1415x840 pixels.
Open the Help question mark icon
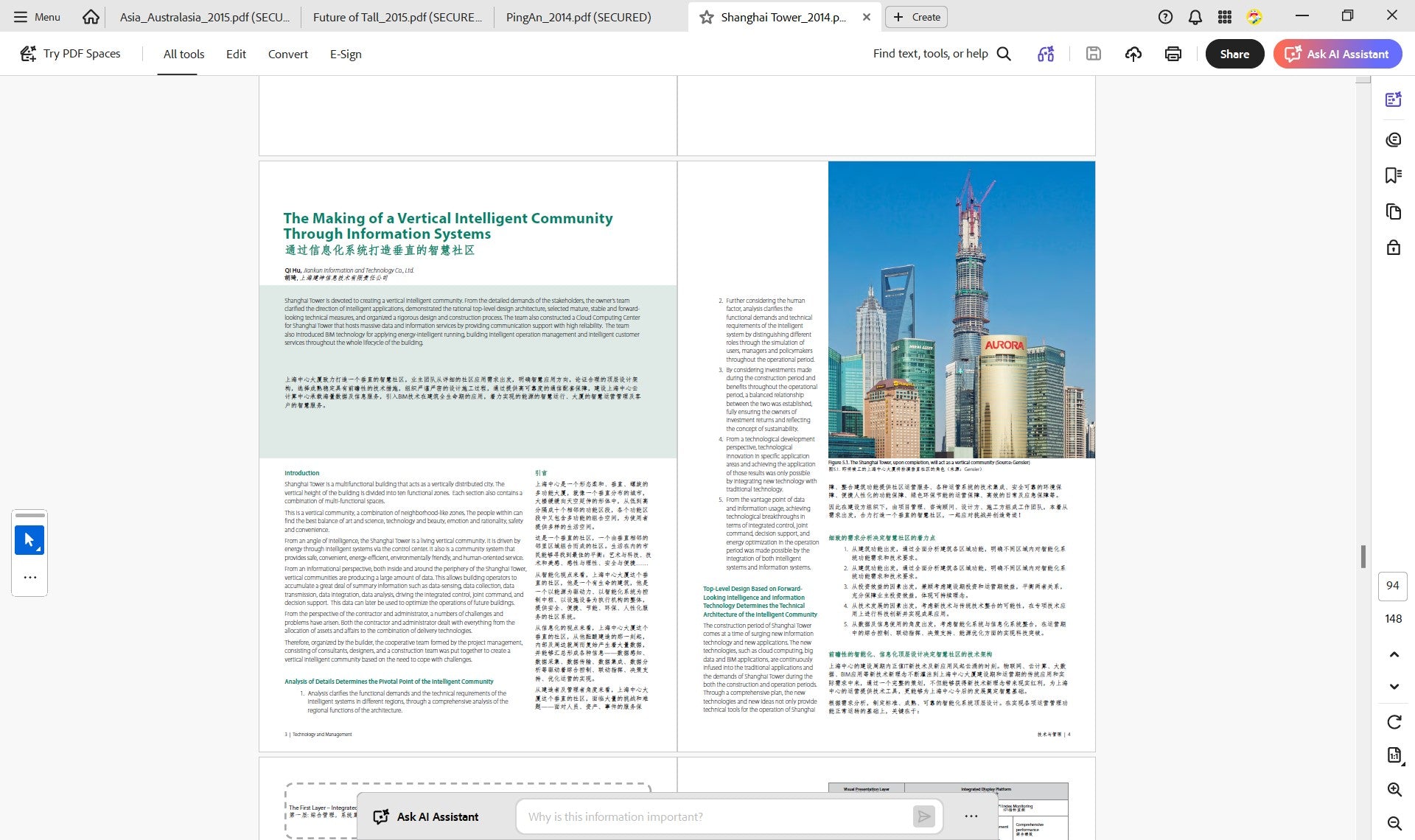(1165, 17)
